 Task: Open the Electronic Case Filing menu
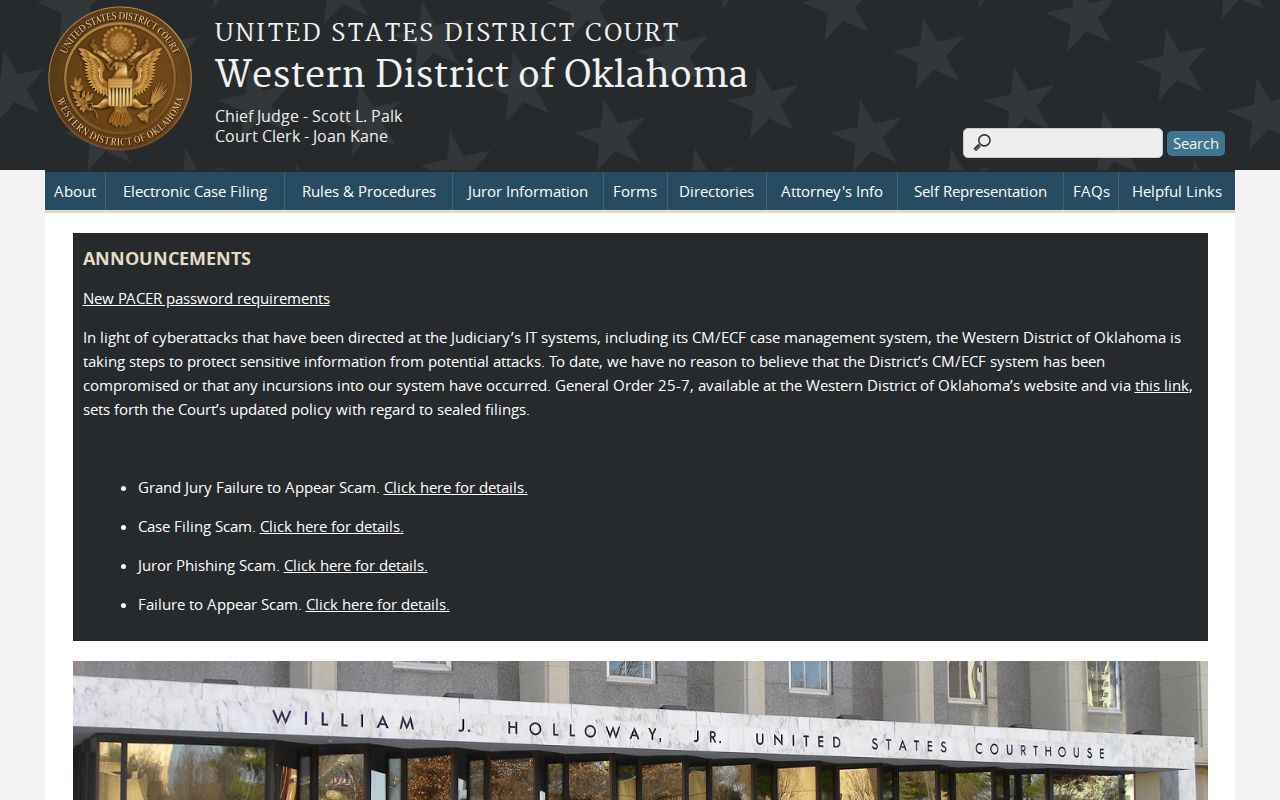pos(195,191)
